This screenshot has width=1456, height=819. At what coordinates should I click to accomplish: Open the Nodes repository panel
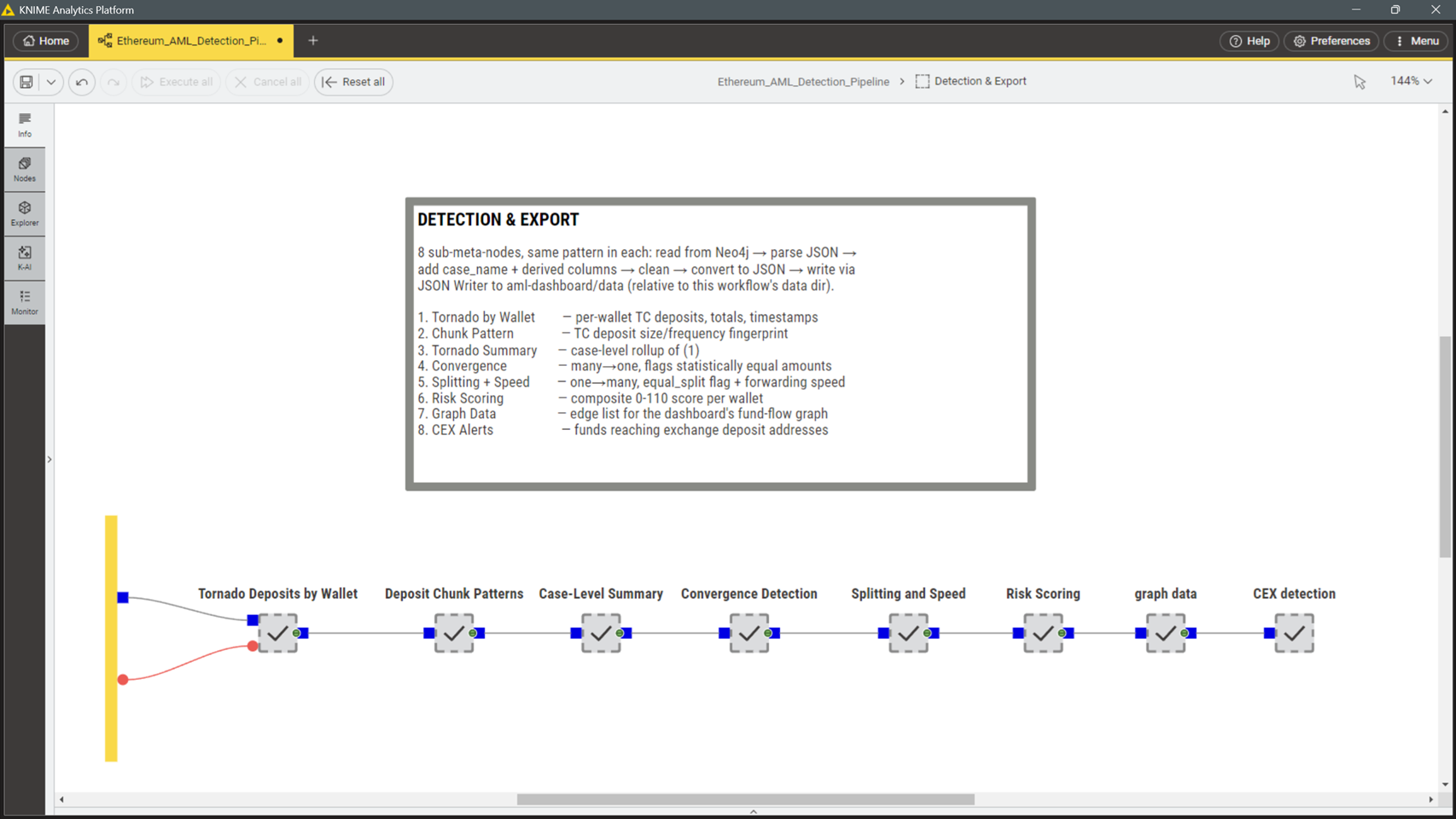[x=25, y=169]
